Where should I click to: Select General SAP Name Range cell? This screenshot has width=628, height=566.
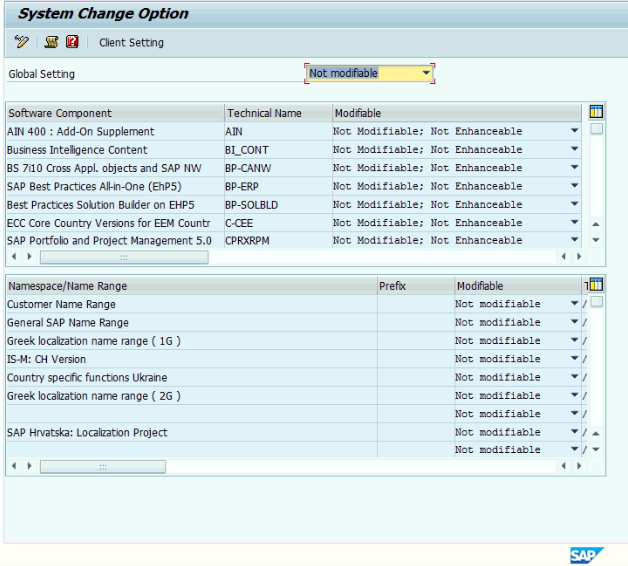click(x=191, y=322)
